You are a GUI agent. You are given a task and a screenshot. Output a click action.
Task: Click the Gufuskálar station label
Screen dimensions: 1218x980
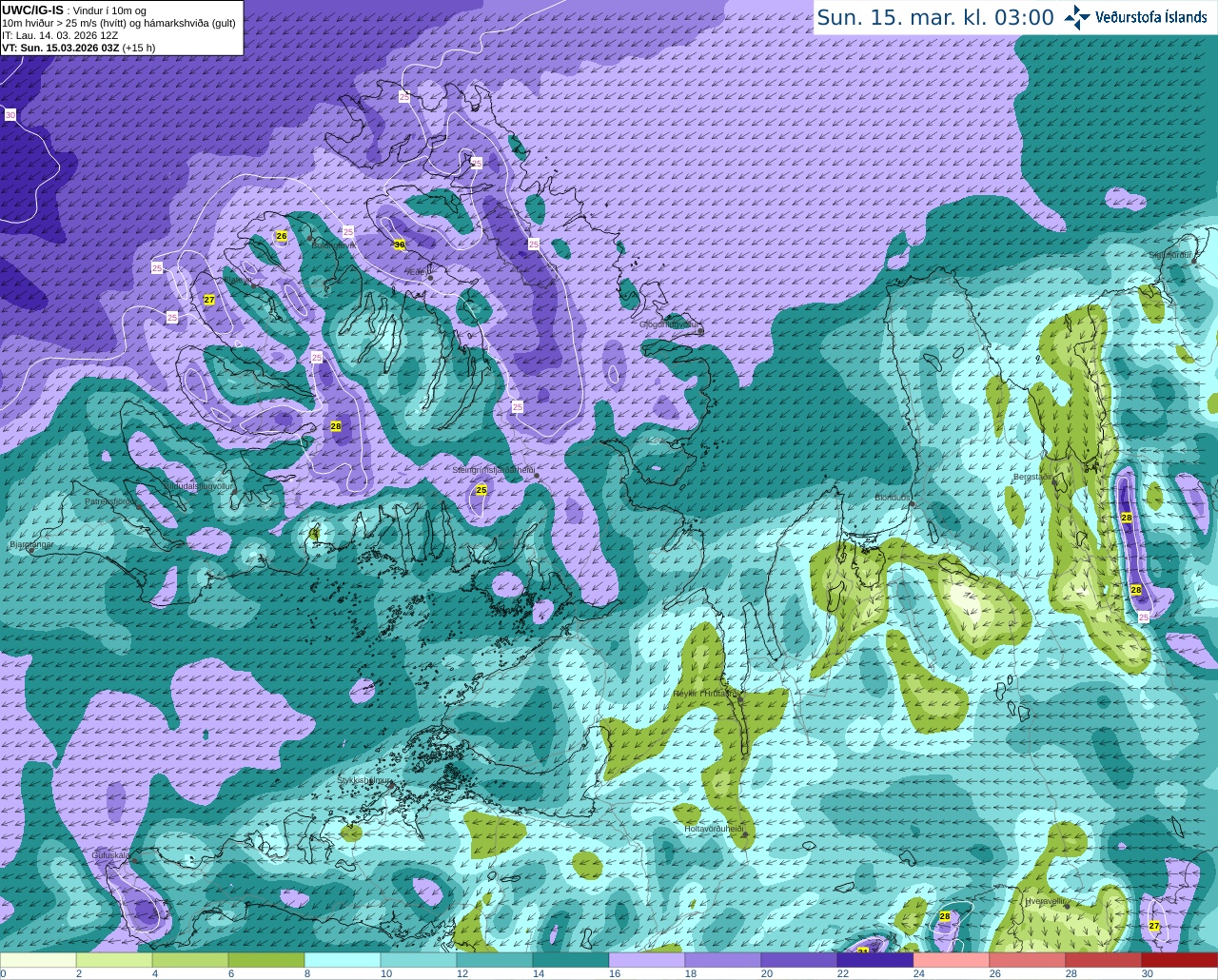click(110, 854)
